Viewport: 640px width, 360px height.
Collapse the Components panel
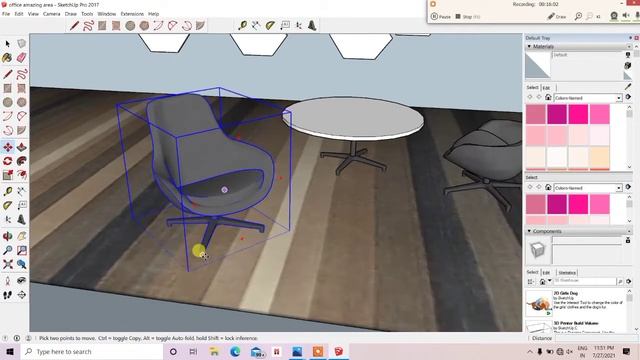click(x=529, y=231)
